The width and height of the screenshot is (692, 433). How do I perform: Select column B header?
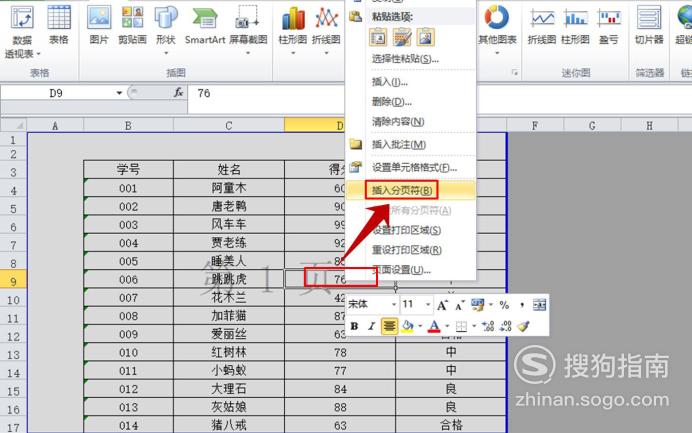pos(128,125)
